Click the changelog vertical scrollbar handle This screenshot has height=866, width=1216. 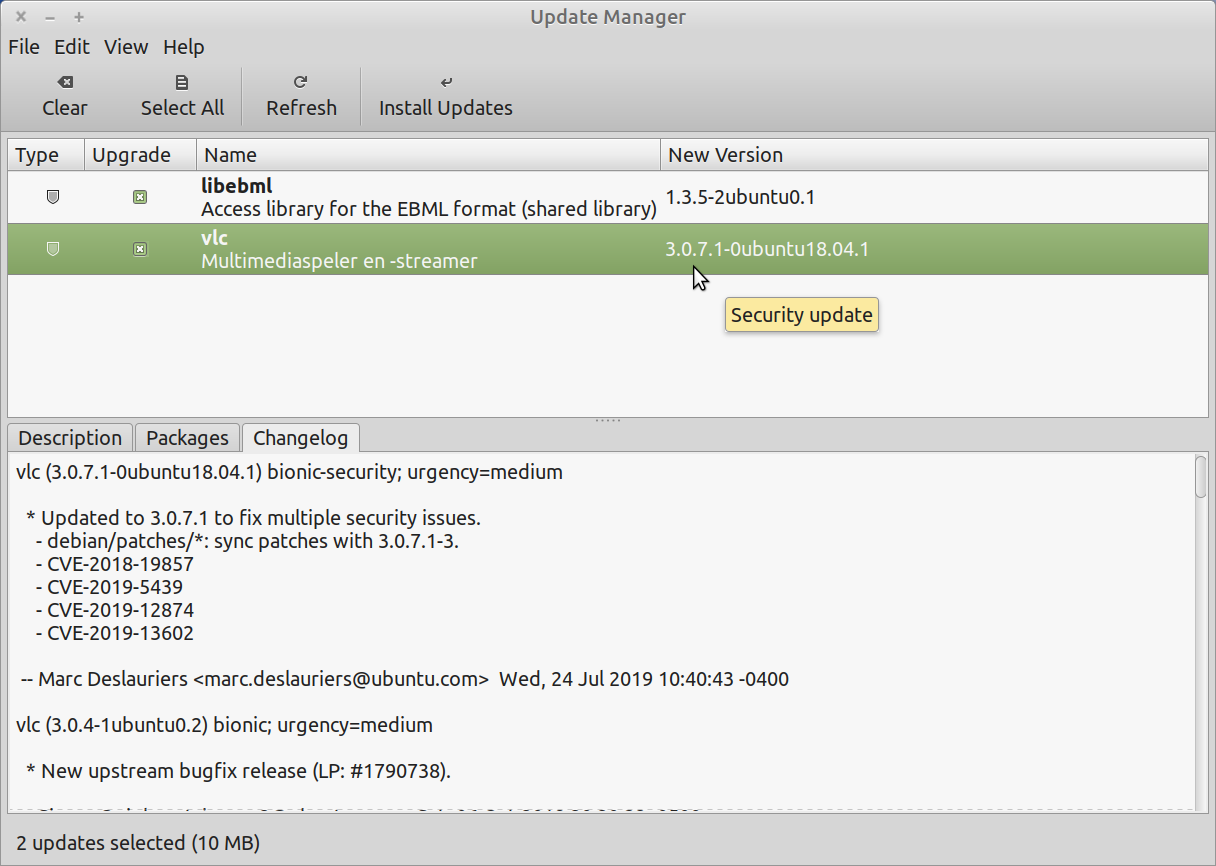(1201, 477)
